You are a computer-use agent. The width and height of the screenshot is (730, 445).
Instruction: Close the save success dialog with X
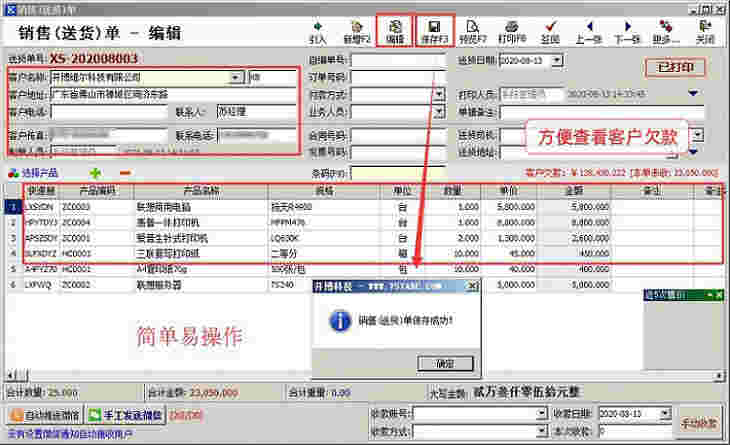pyautogui.click(x=473, y=286)
